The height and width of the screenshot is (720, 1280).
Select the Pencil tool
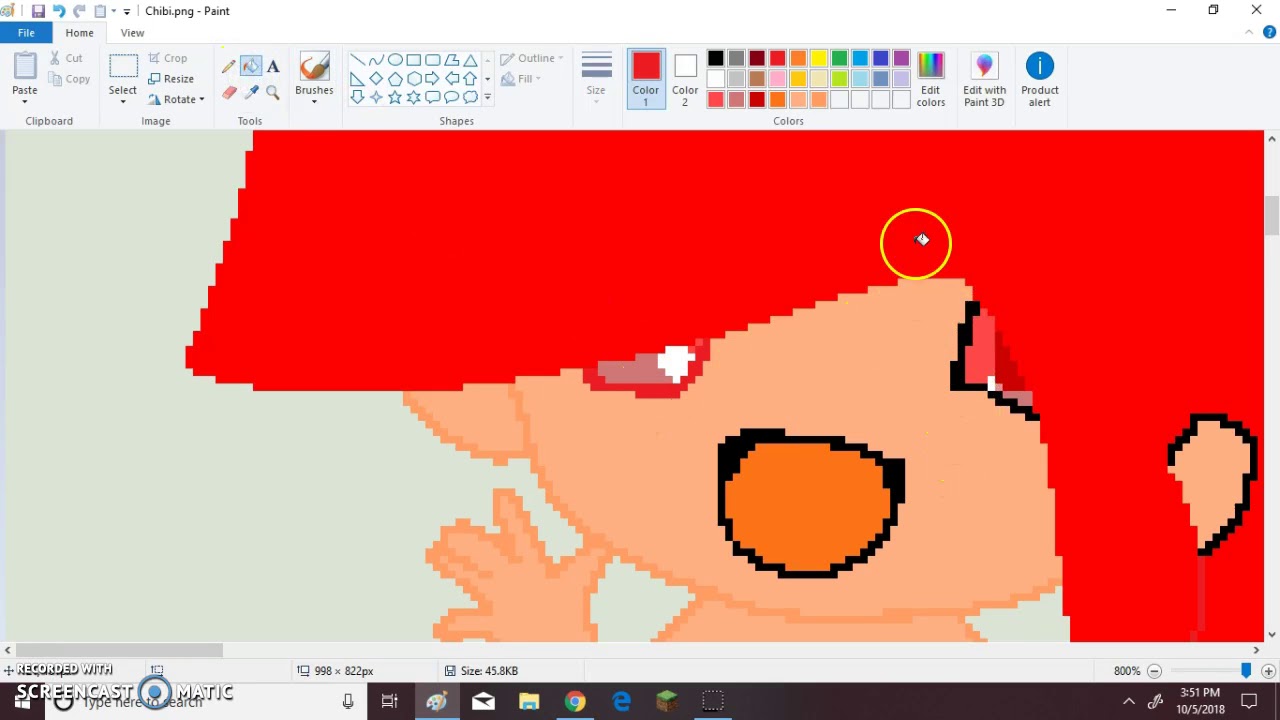click(229, 66)
